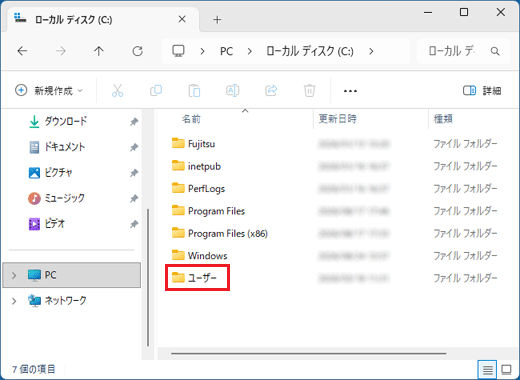Switch to details list view icon
The image size is (520, 380).
pos(487,369)
